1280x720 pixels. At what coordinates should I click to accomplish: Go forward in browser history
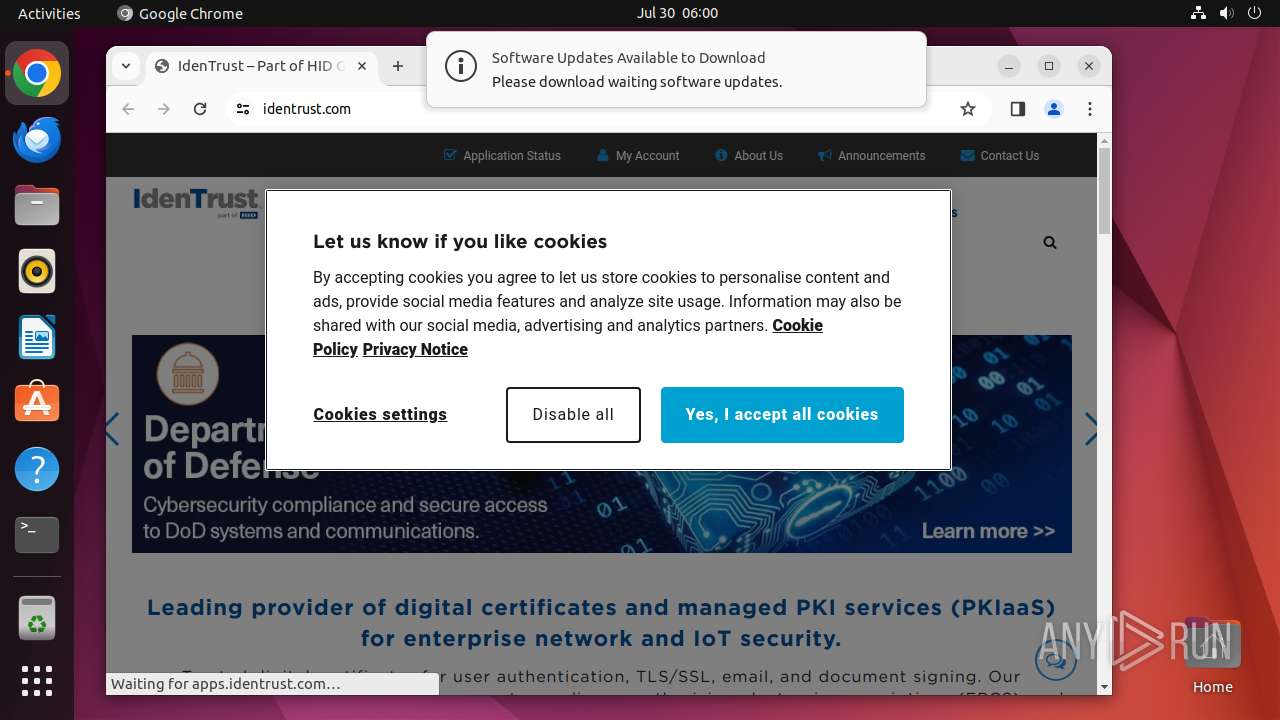point(164,109)
